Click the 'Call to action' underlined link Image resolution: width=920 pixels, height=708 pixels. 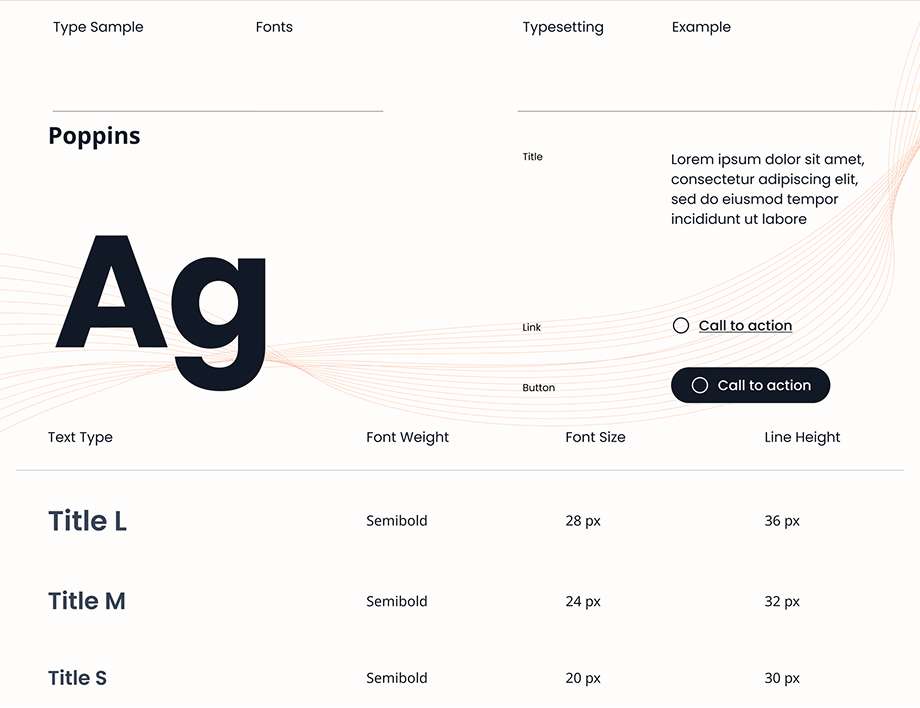click(x=745, y=325)
